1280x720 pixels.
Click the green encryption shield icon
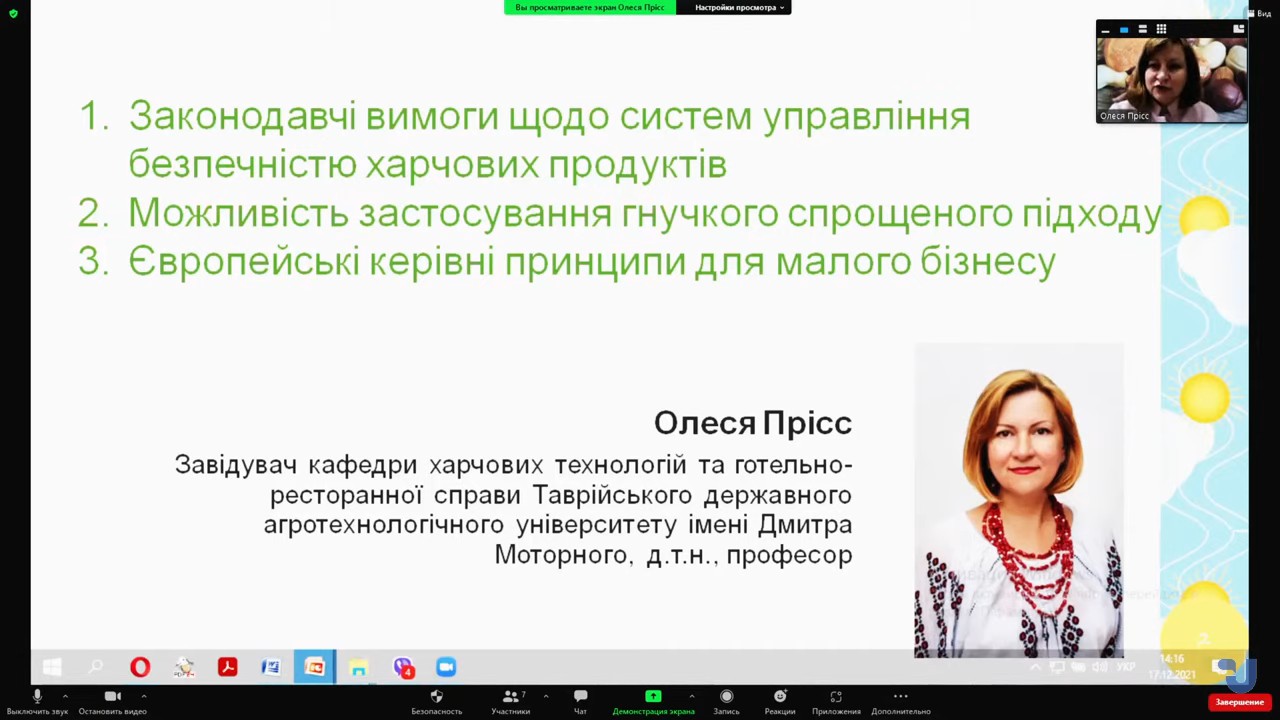click(x=13, y=13)
